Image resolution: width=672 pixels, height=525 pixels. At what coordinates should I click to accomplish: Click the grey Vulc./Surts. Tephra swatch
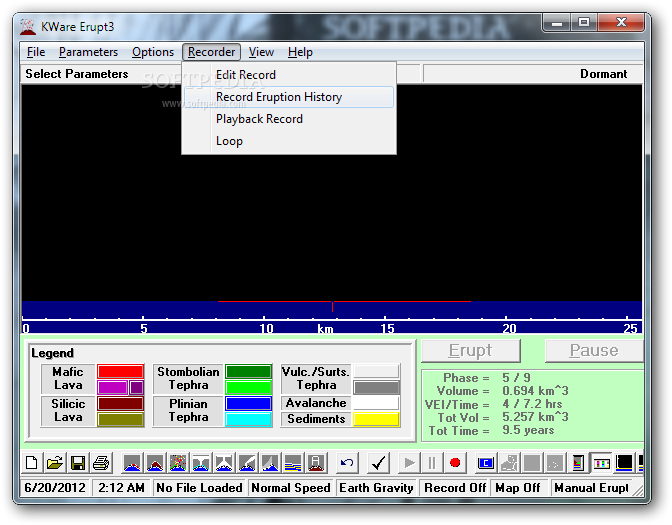[x=376, y=387]
